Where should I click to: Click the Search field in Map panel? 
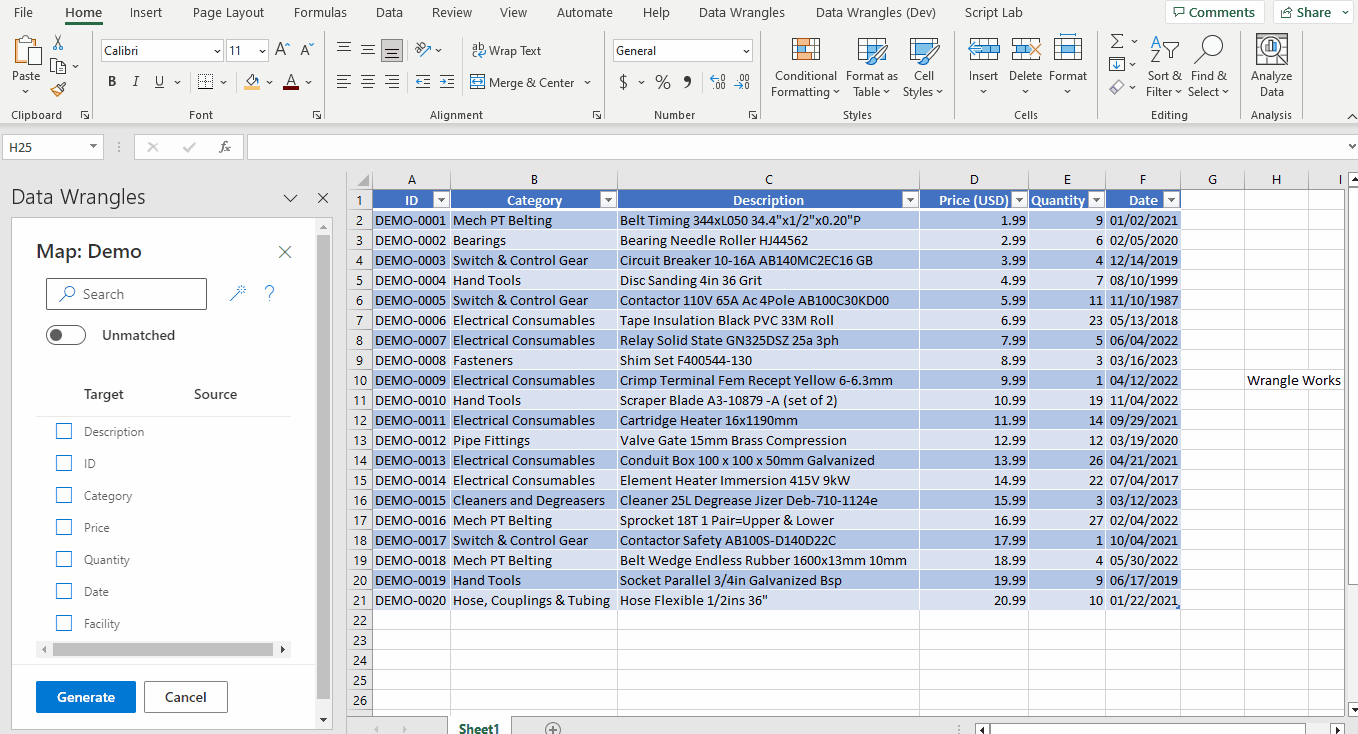tap(126, 294)
